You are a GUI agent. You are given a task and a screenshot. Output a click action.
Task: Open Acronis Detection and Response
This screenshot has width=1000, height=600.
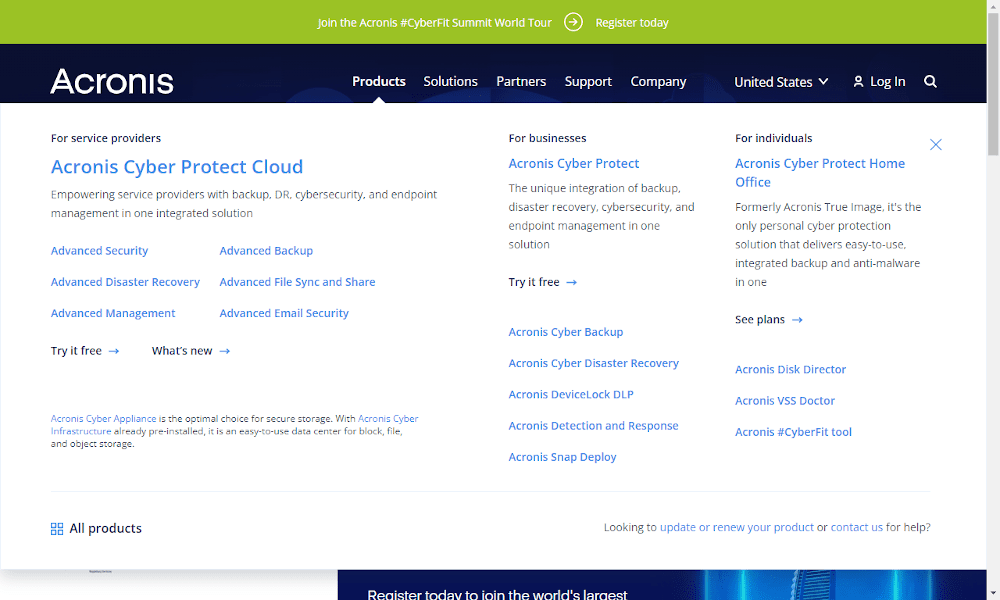pos(593,425)
